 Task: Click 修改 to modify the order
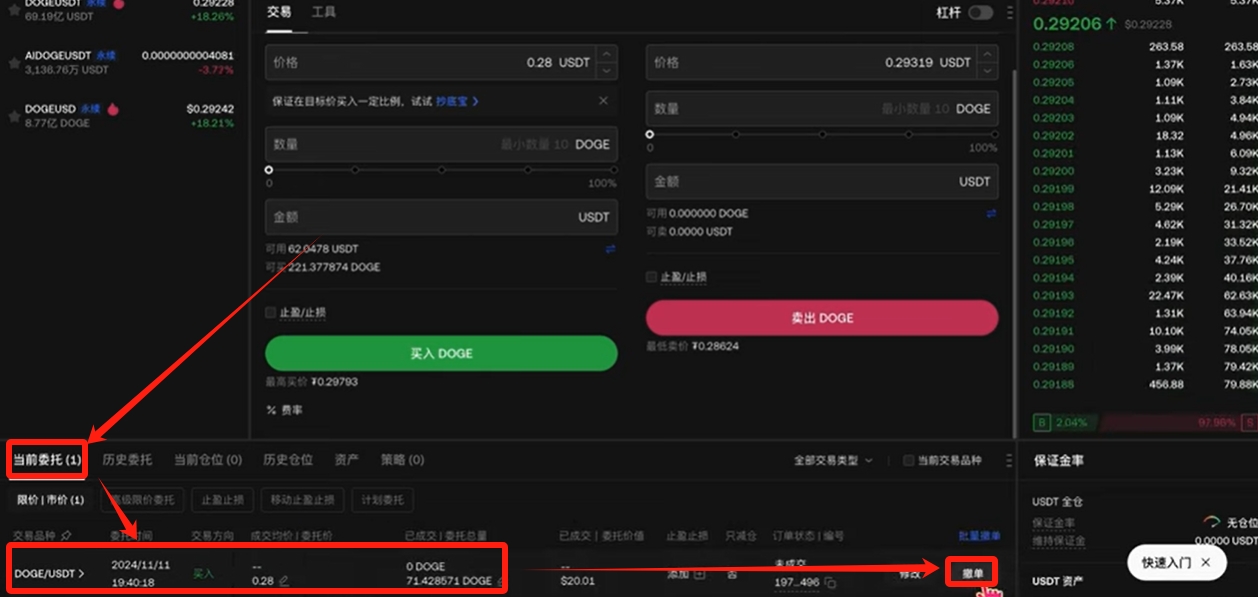click(x=910, y=573)
